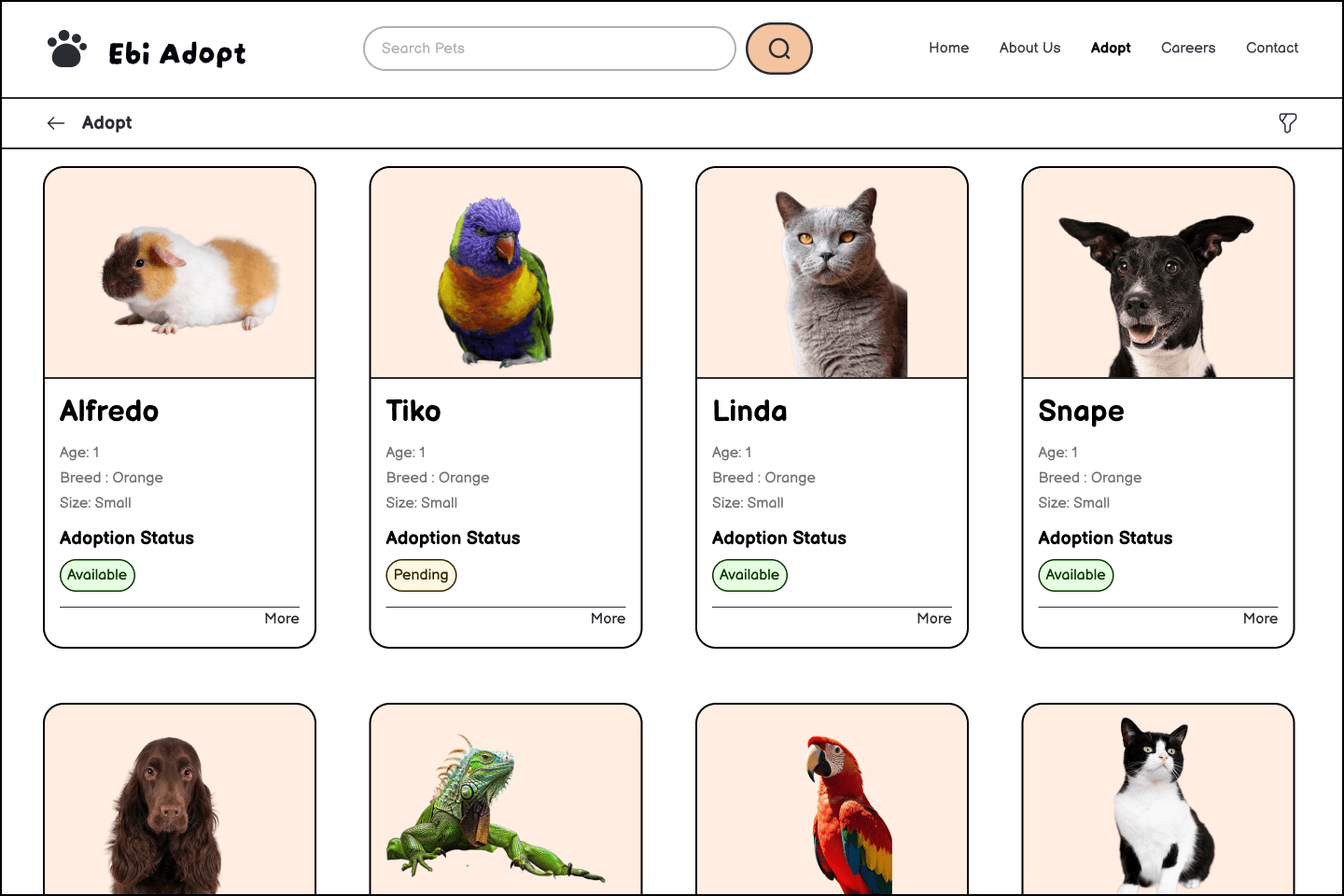Open the green iguana photo
This screenshot has width=1344, height=896.
[x=506, y=801]
